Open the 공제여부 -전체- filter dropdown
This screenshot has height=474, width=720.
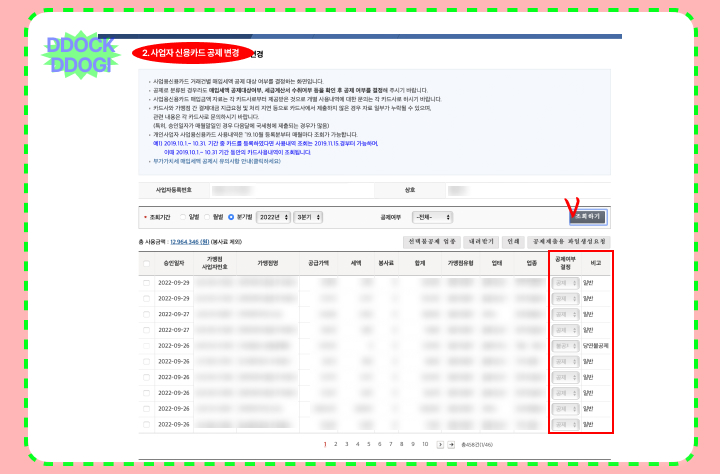tap(432, 217)
